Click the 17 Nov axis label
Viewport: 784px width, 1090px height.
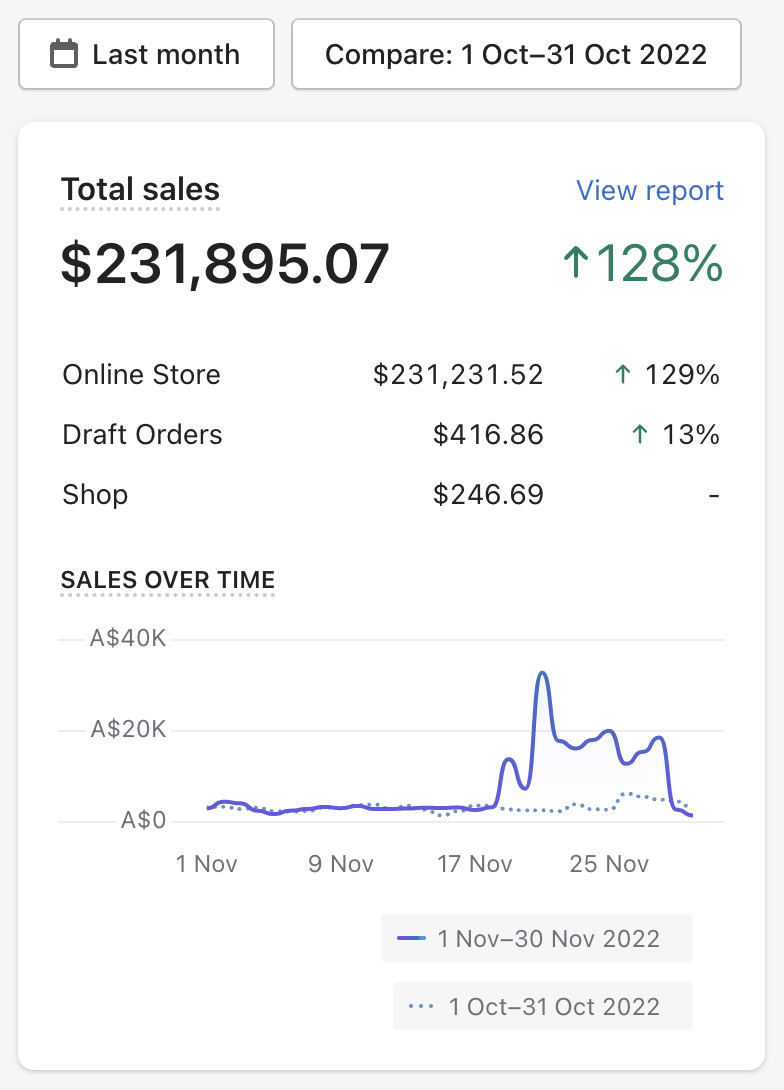tap(475, 864)
